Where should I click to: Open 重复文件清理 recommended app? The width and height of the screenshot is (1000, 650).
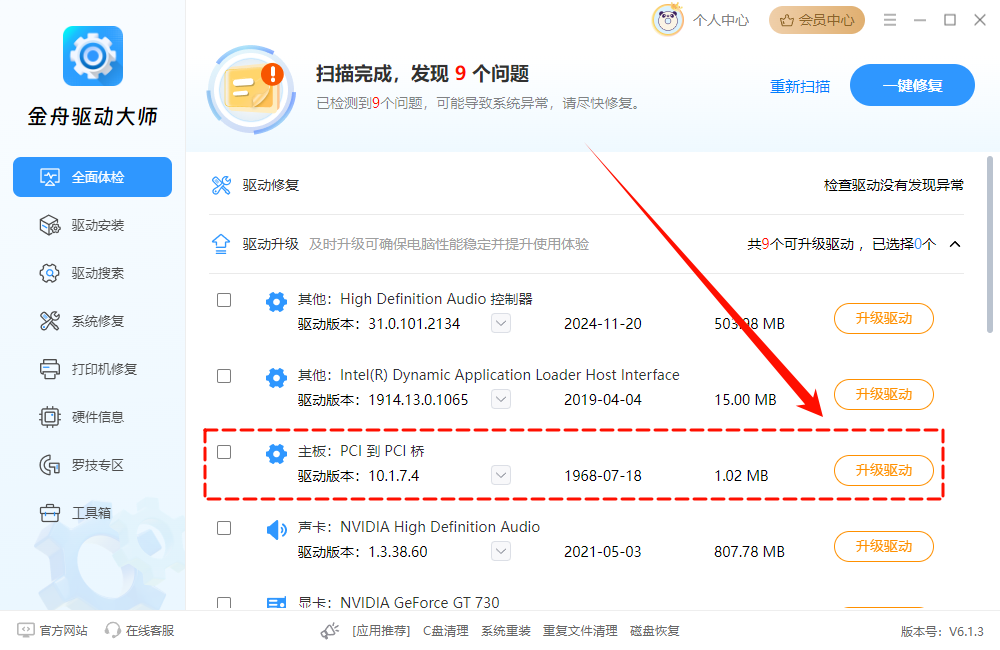pos(580,631)
